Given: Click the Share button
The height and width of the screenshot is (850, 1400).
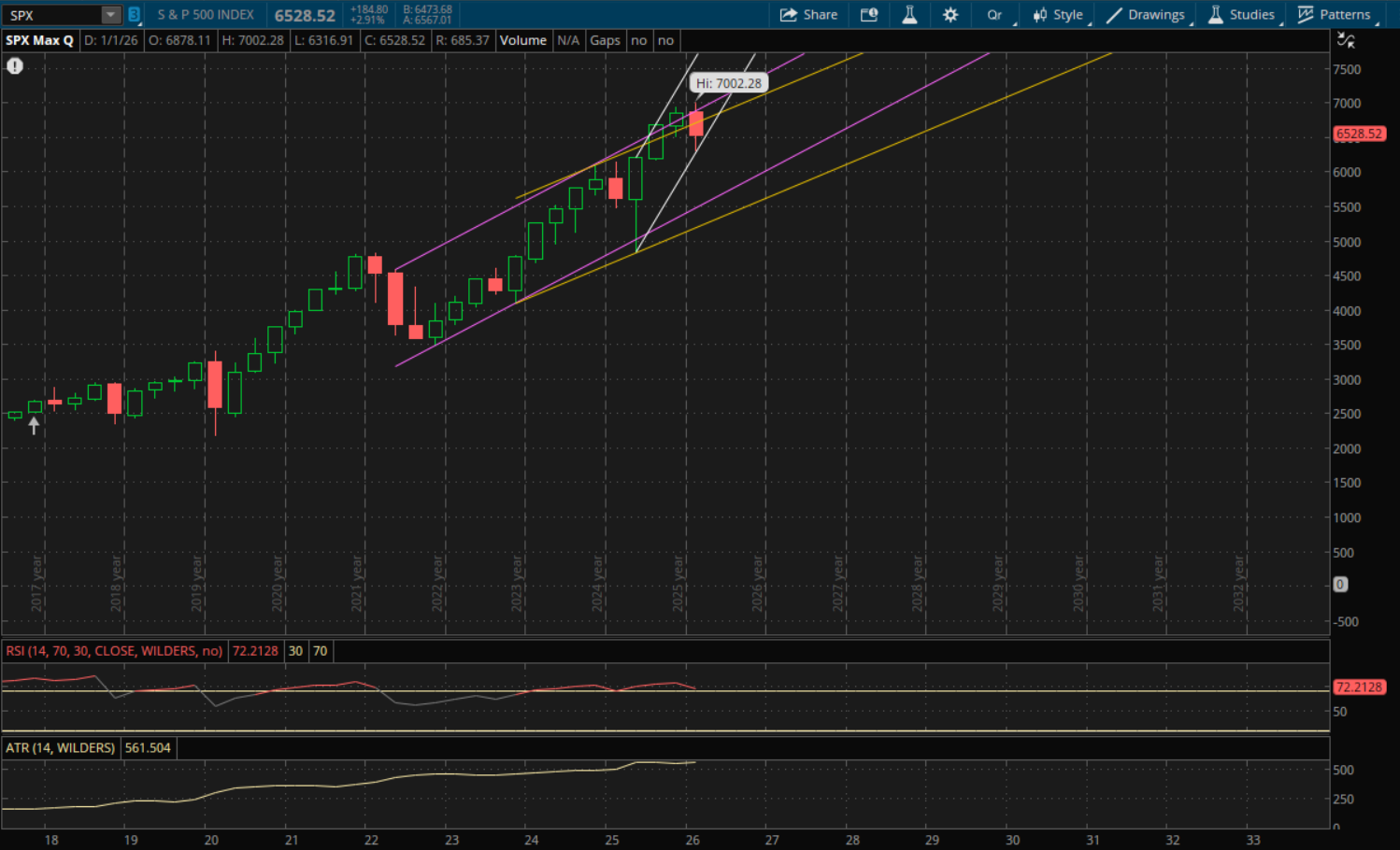Looking at the screenshot, I should [x=808, y=15].
